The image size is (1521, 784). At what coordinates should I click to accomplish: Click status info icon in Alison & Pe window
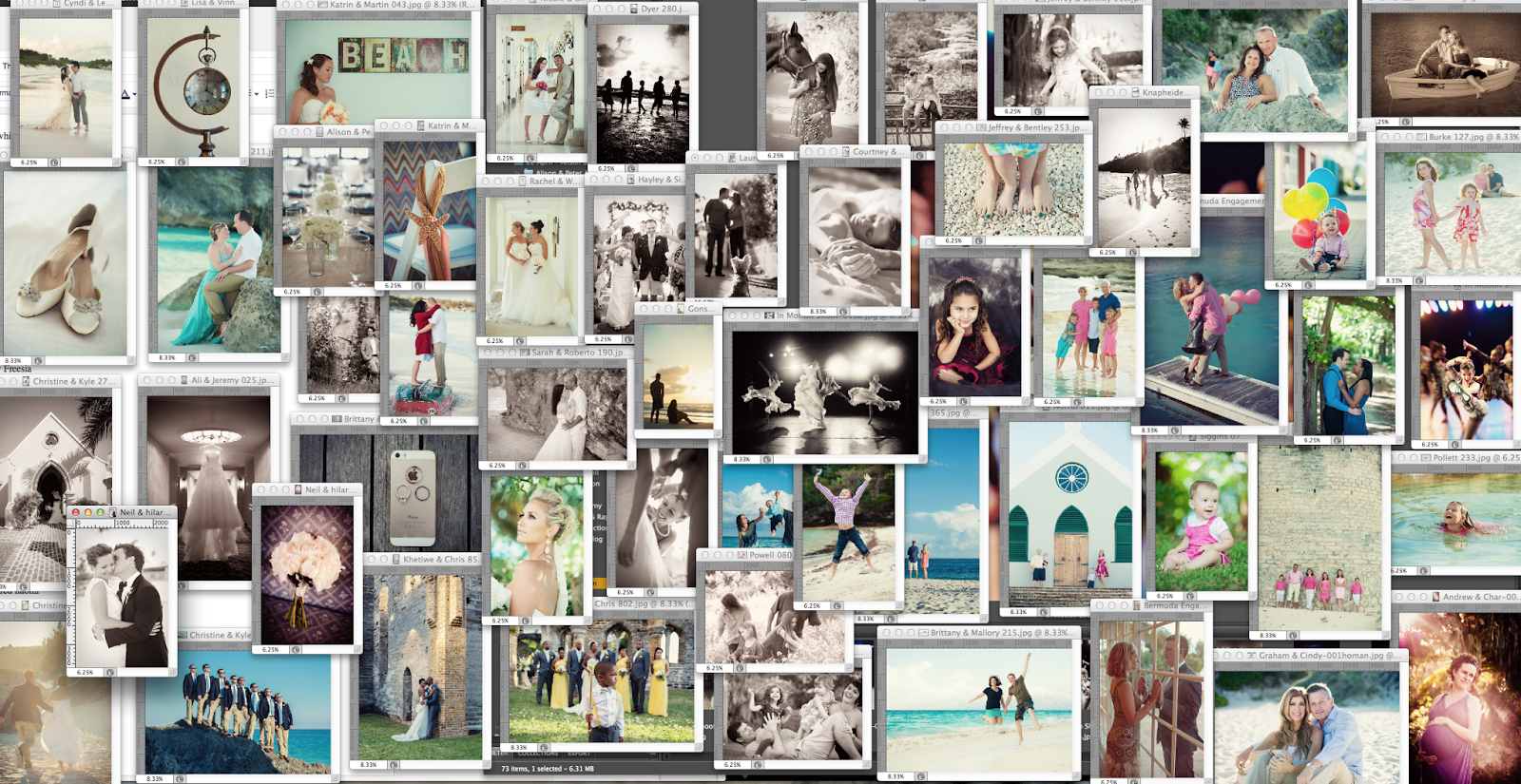[318, 292]
